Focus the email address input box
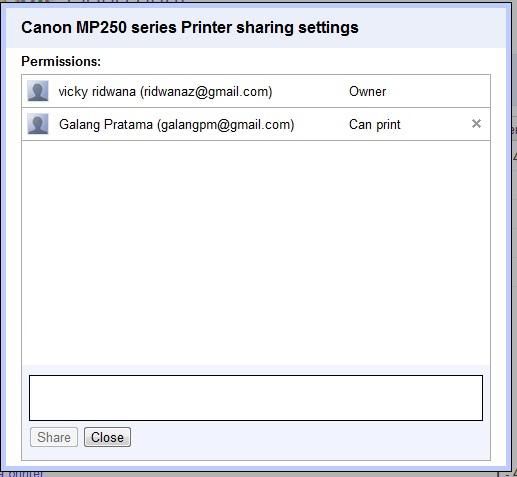This screenshot has height=477, width=517. point(256,398)
